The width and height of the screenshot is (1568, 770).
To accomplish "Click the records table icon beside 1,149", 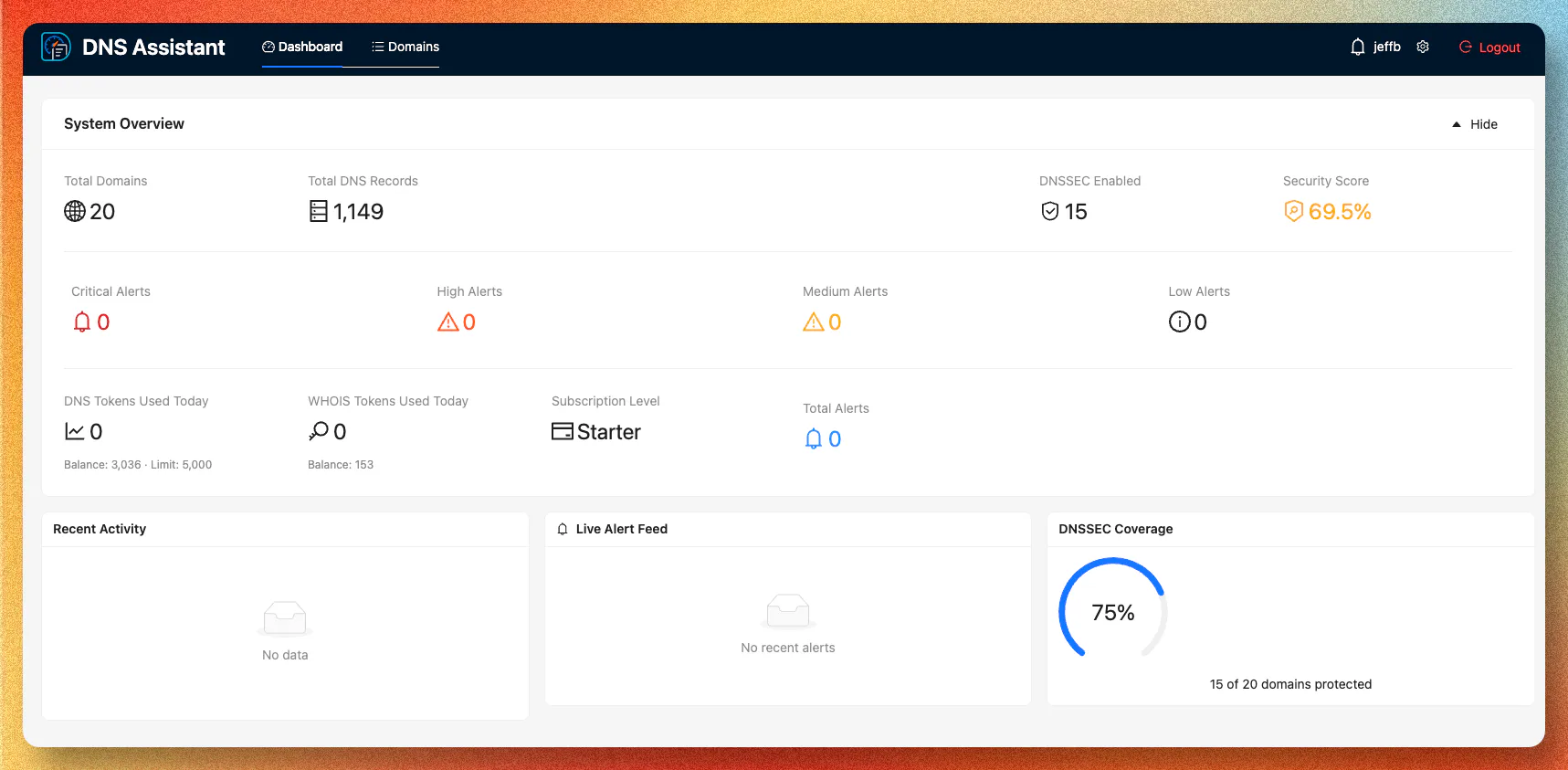I will pos(318,211).
